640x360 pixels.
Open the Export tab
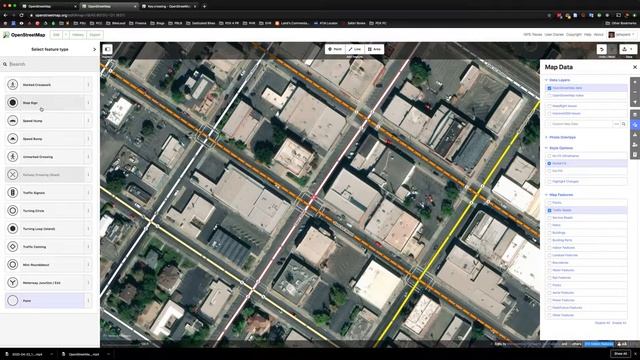[95, 35]
